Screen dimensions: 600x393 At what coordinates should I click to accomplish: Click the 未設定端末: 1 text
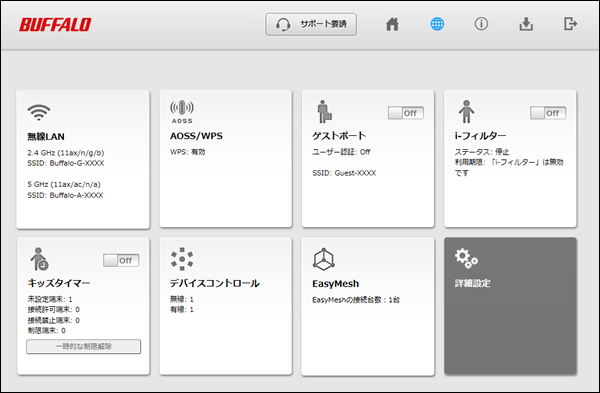click(50, 299)
